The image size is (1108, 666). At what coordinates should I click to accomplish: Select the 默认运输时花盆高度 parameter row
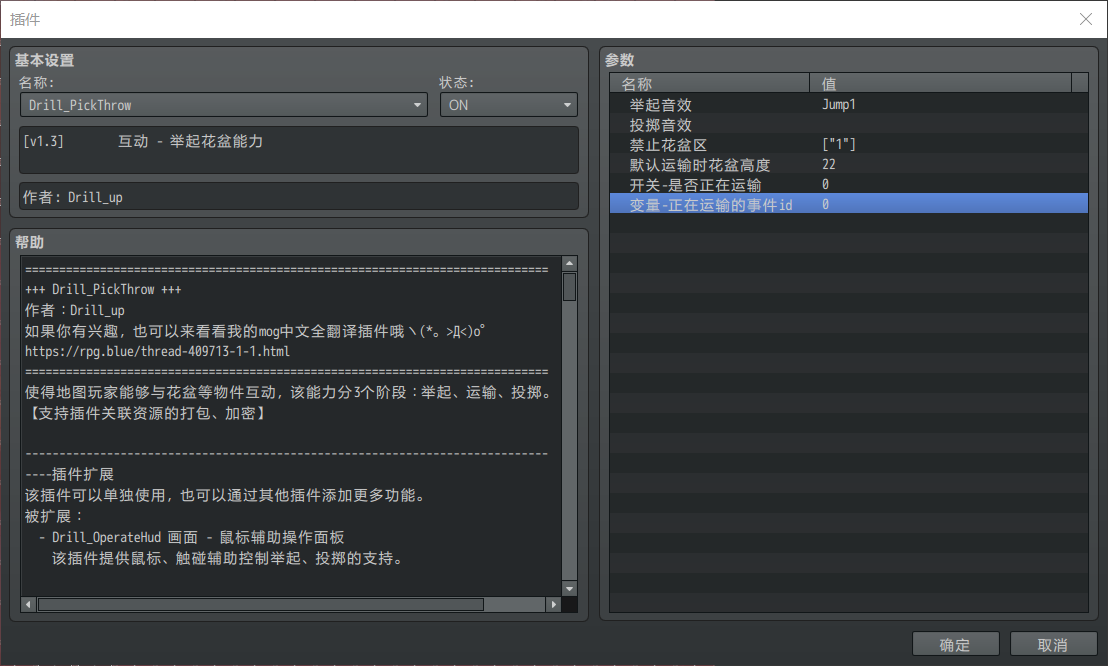click(849, 164)
